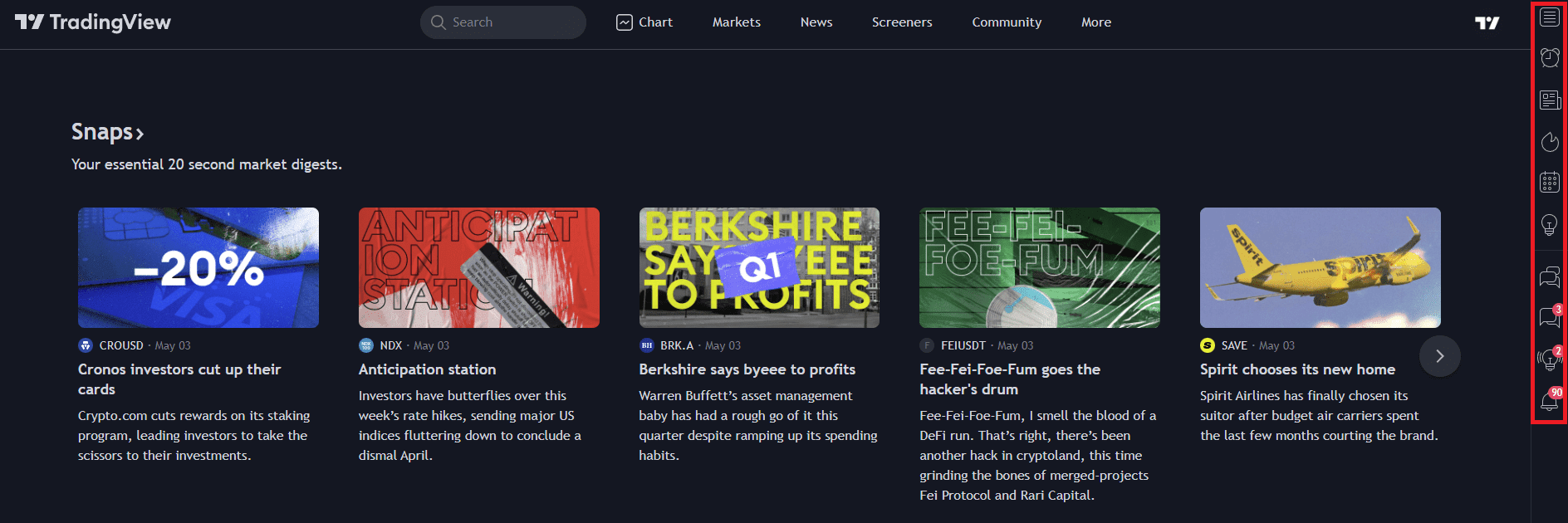Open 'Anticipation station' headline
The height and width of the screenshot is (523, 1568).
[x=428, y=369]
